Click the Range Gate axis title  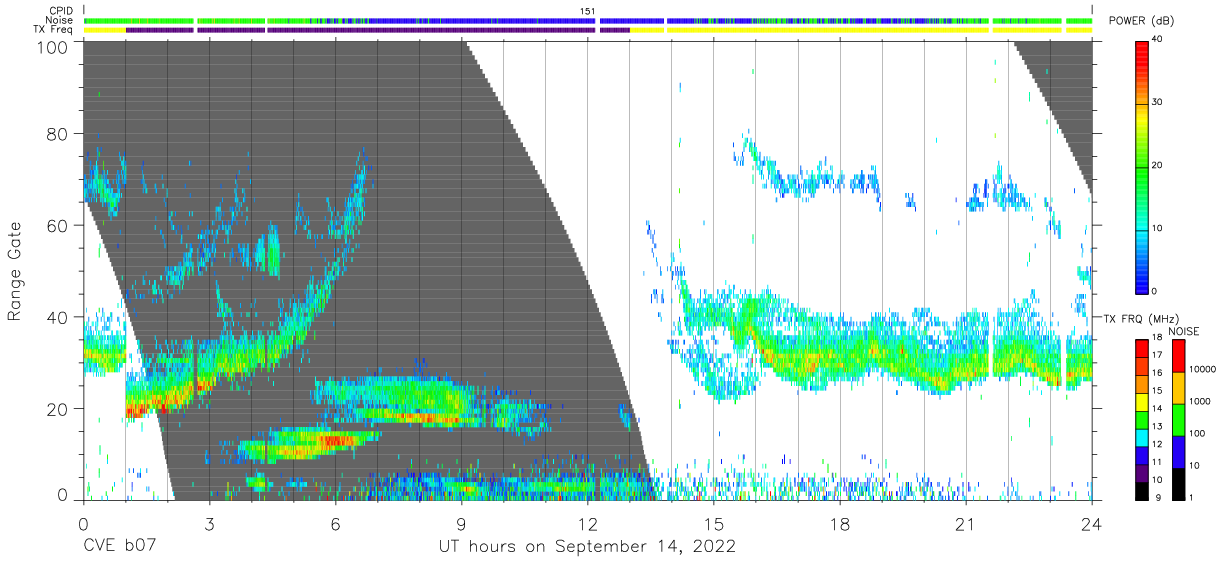[15, 270]
